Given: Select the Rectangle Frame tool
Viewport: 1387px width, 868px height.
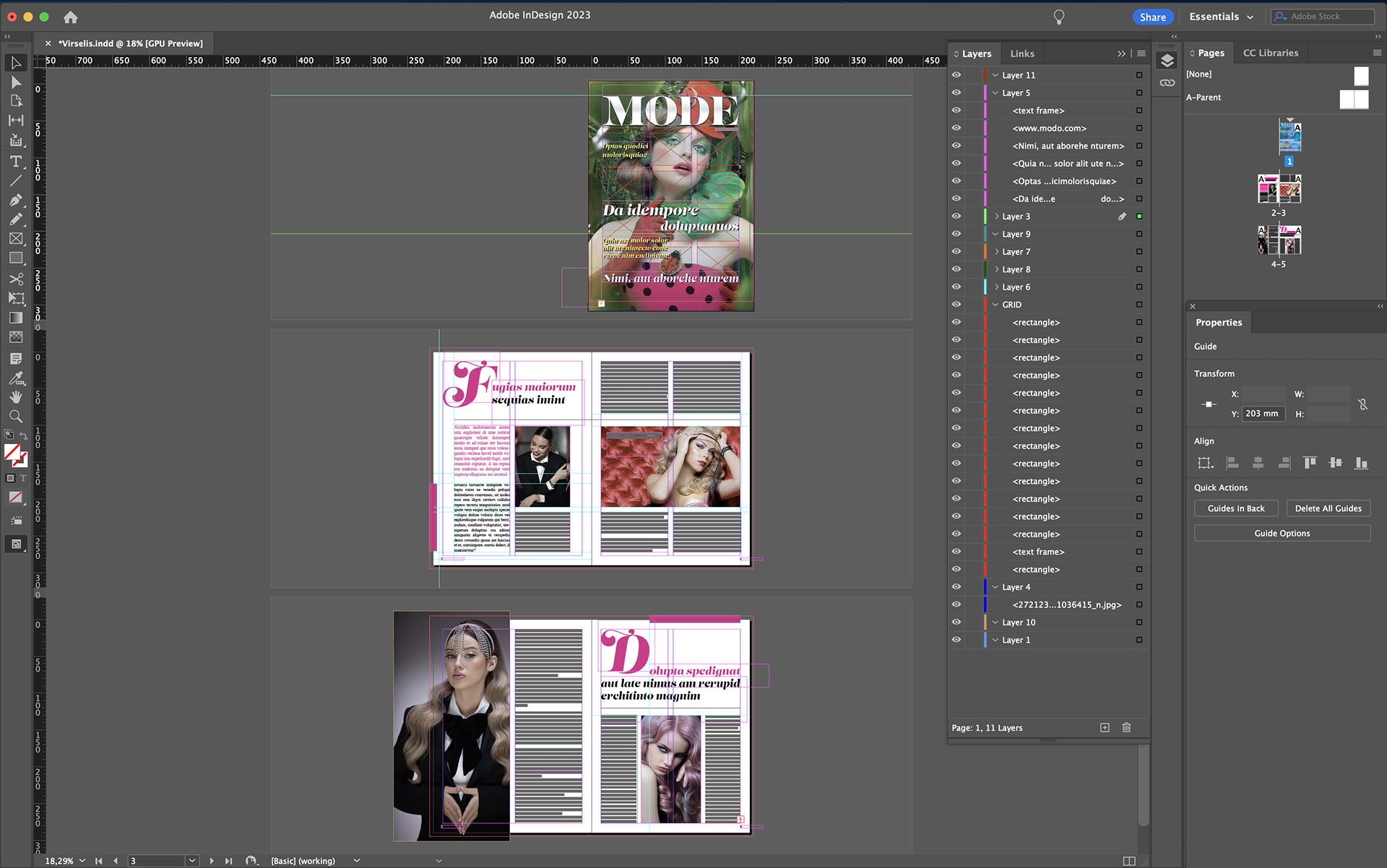Looking at the screenshot, I should tap(16, 239).
